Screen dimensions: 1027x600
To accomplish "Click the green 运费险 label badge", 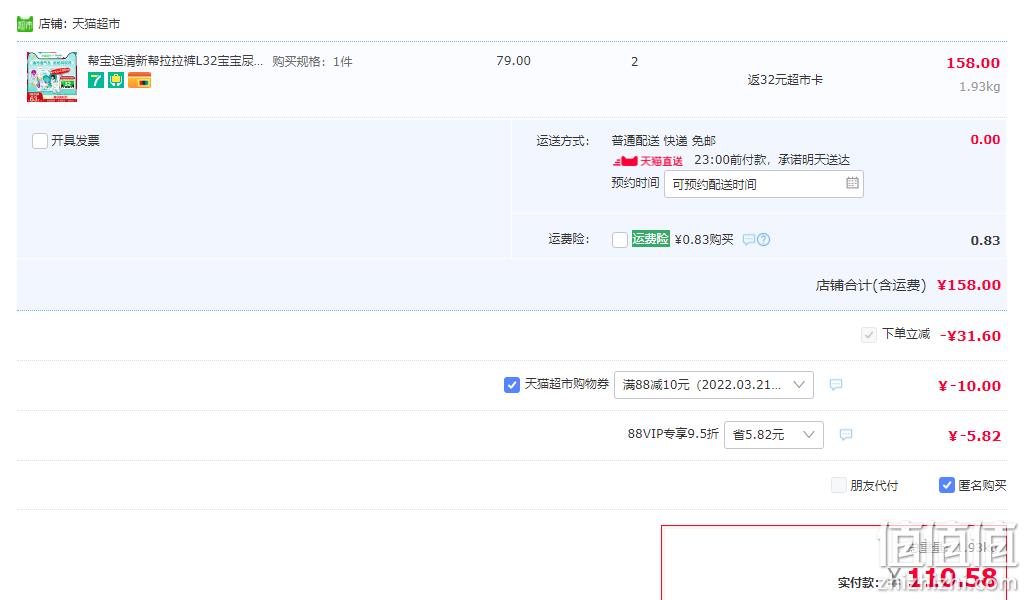I will [x=650, y=239].
